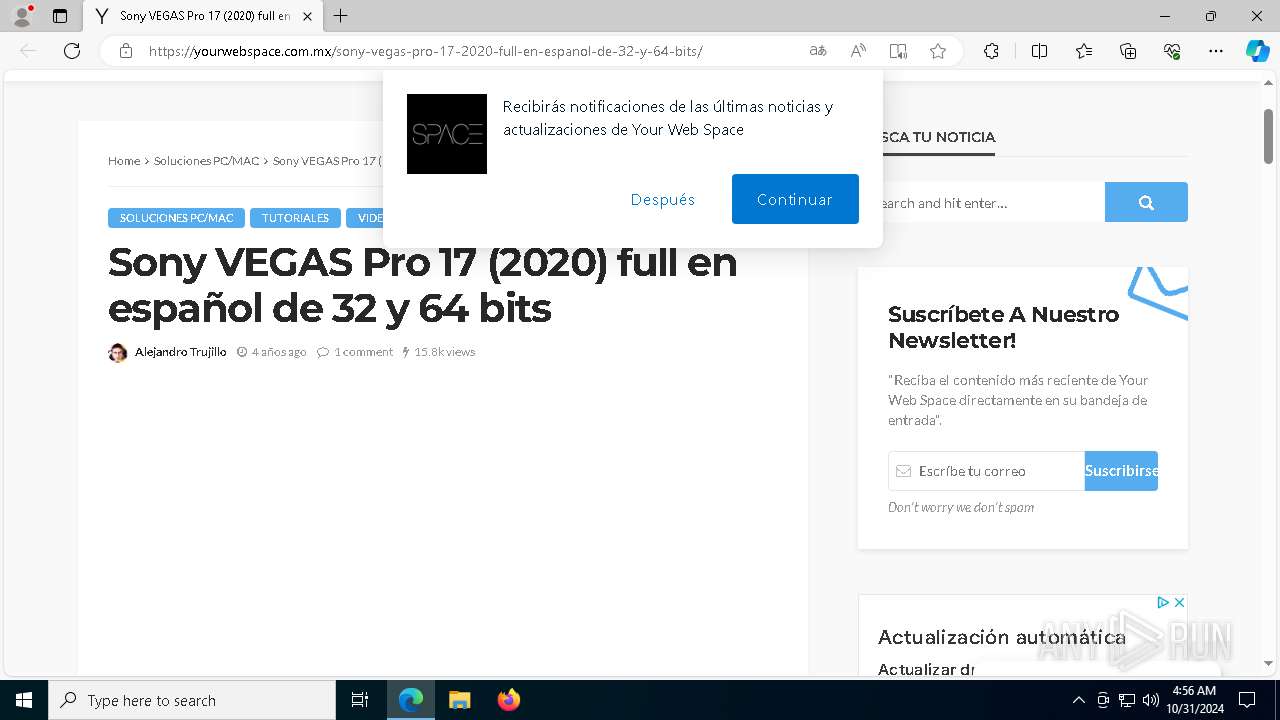
Task: Open Browser essentials icon
Action: pos(1172,51)
